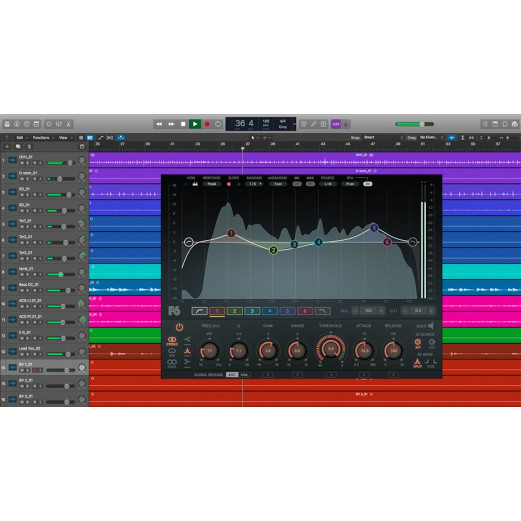The width and height of the screenshot is (521, 521).
Task: Select the F6 low-cut filter band button
Action: (199, 311)
